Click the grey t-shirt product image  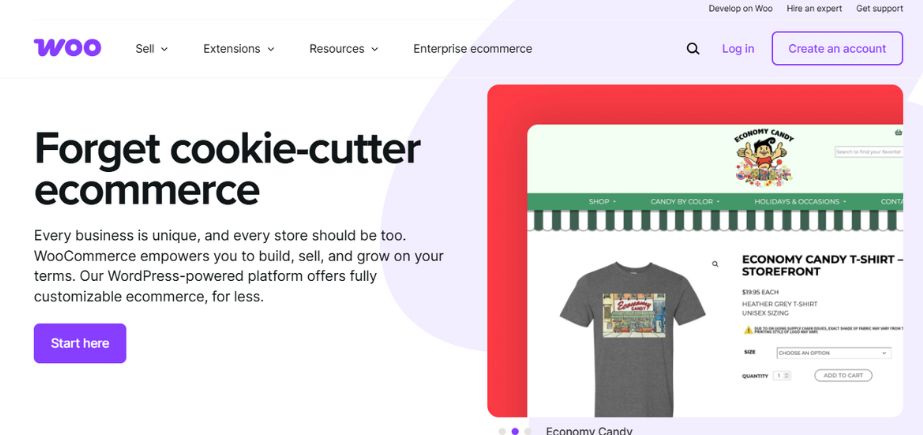(632, 338)
